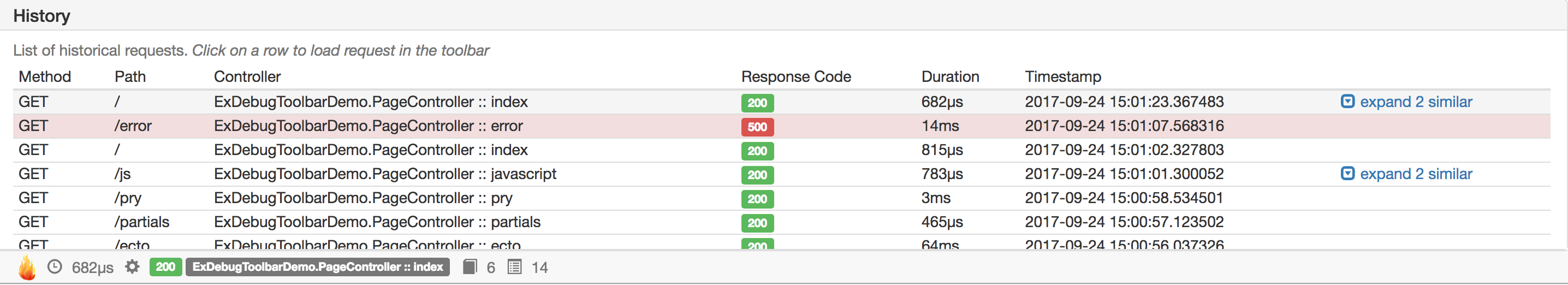Click the list icon beside 14

click(514, 267)
